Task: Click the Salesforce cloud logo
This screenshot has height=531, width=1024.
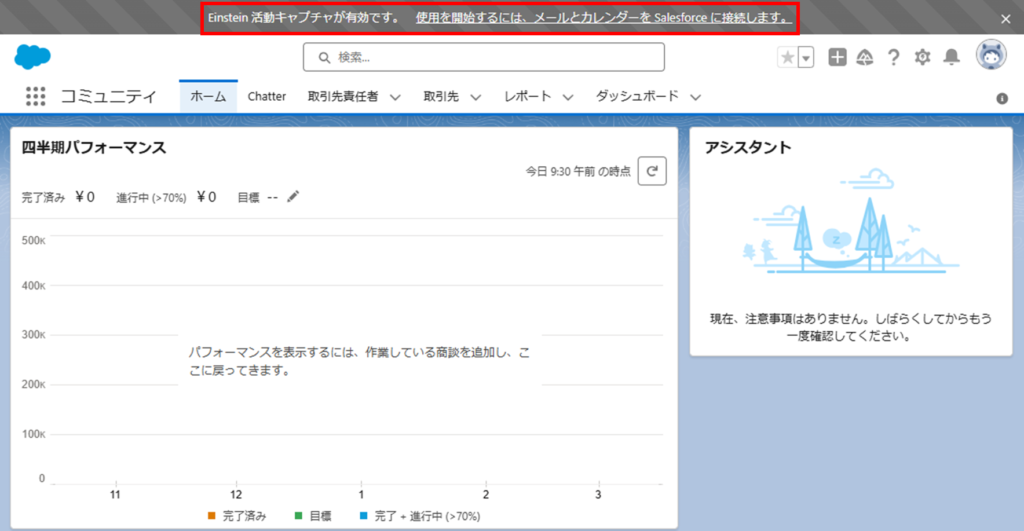Action: pyautogui.click(x=32, y=57)
